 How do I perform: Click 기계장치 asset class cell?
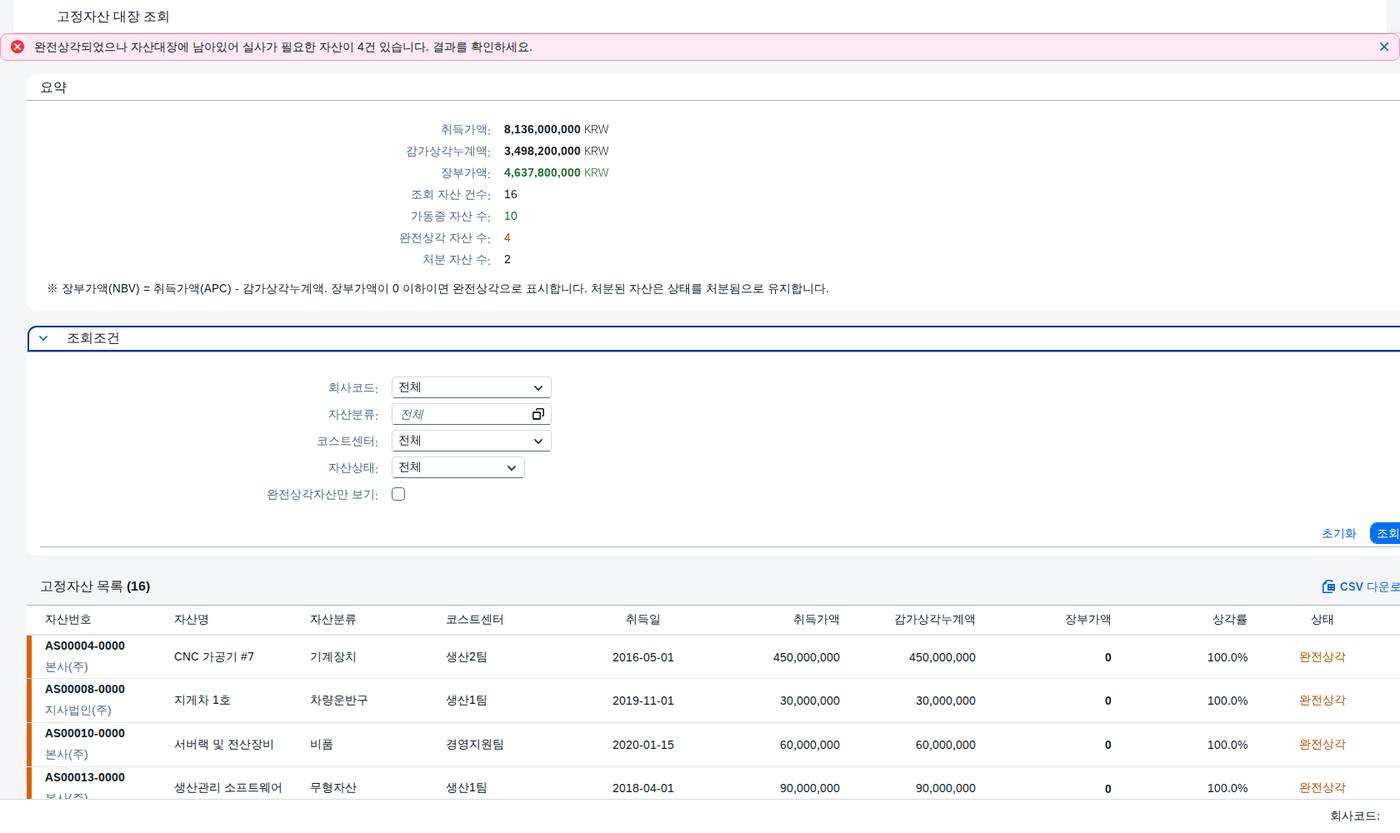pyautogui.click(x=333, y=657)
